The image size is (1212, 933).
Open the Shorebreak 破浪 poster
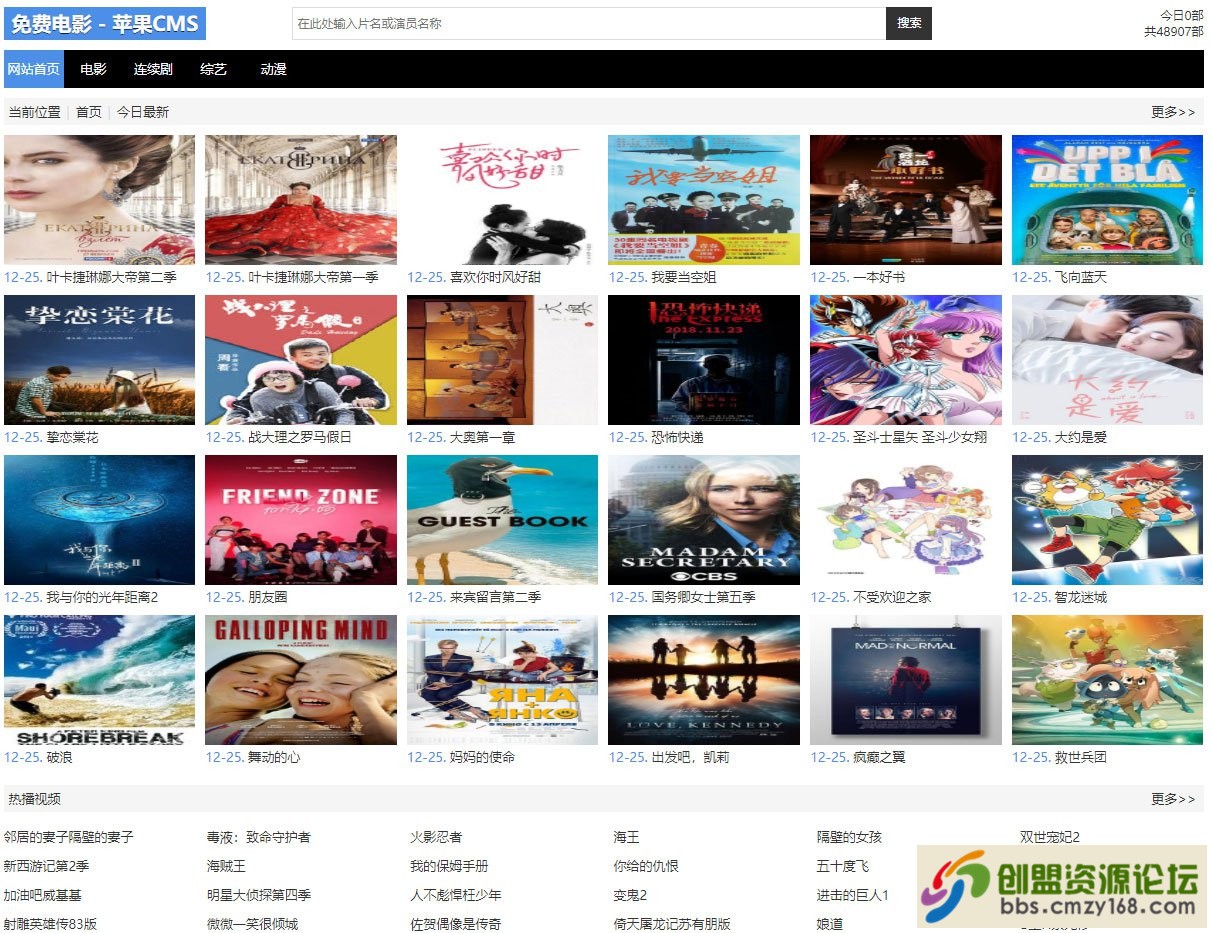pyautogui.click(x=100, y=680)
